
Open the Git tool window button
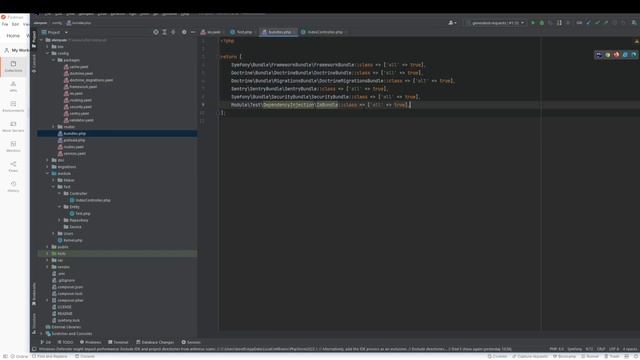pos(46,342)
